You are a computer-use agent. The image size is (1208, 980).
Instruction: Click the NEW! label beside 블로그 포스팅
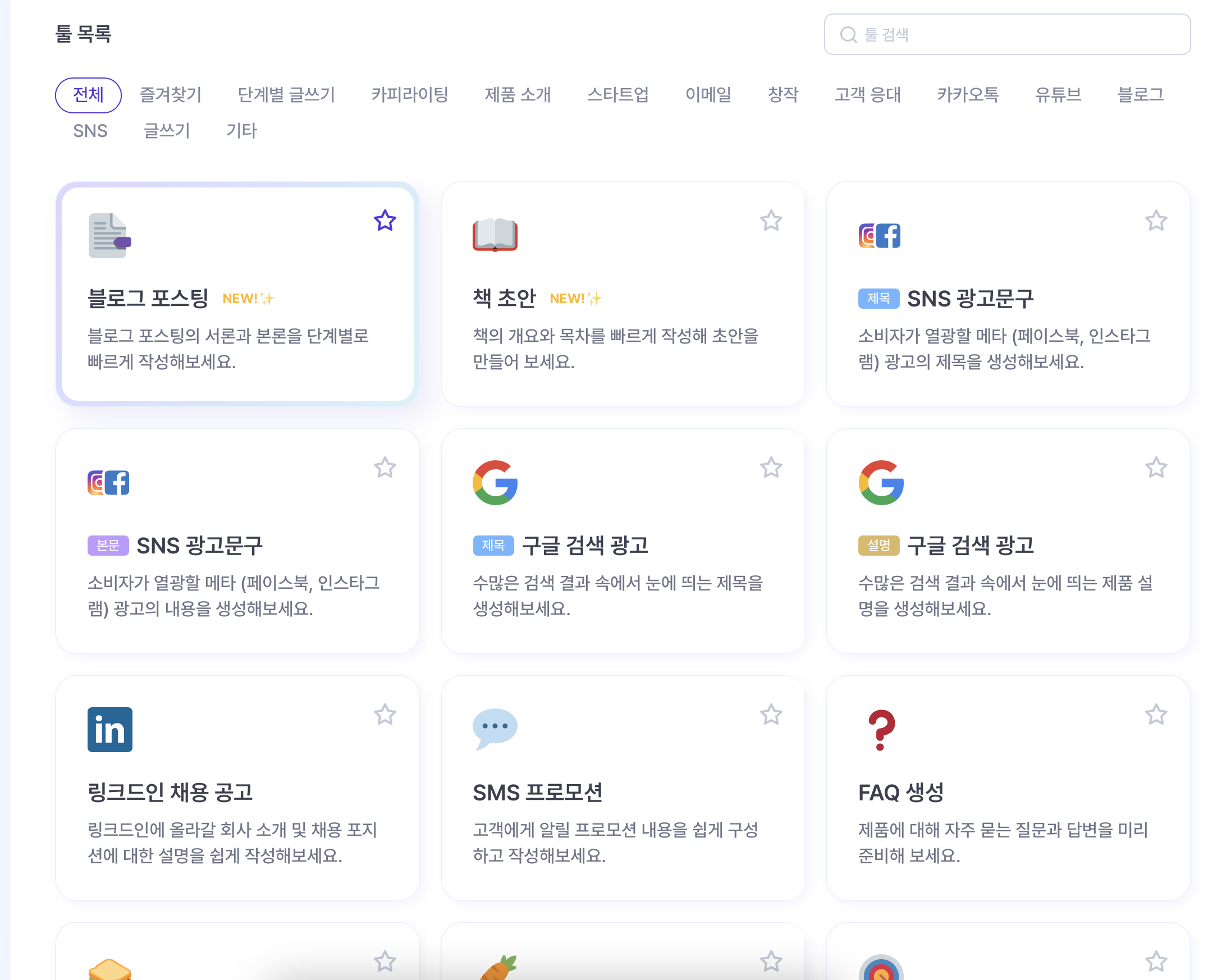click(x=248, y=299)
